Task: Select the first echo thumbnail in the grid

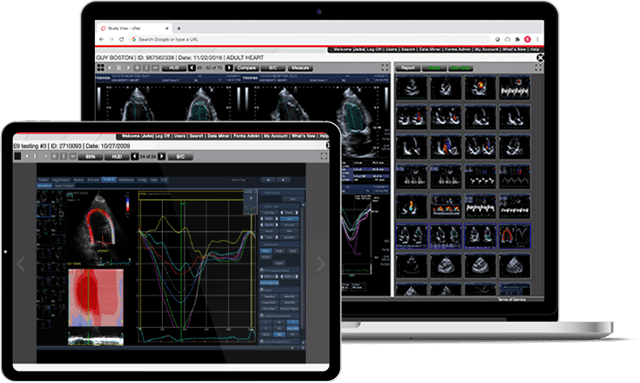Action: pyautogui.click(x=411, y=87)
